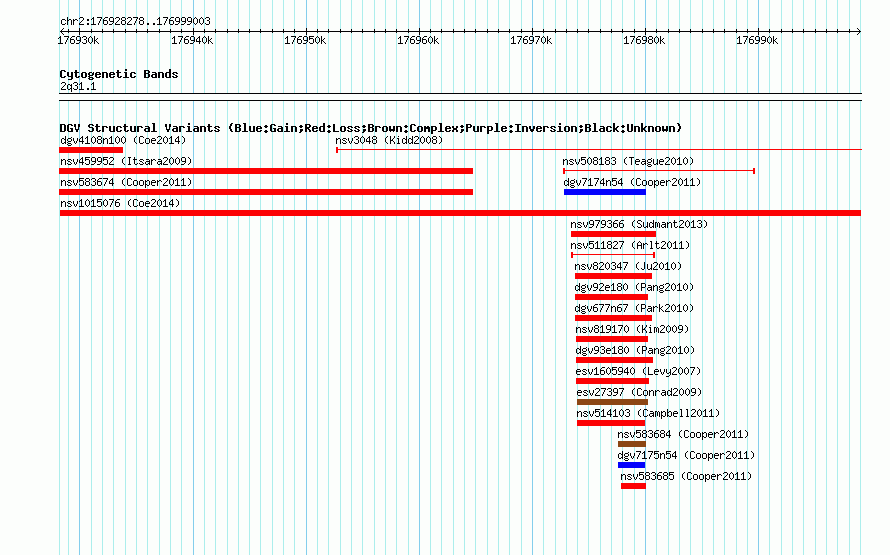Open nsv820347 (Ju2010) label
The image size is (890, 555).
628,266
